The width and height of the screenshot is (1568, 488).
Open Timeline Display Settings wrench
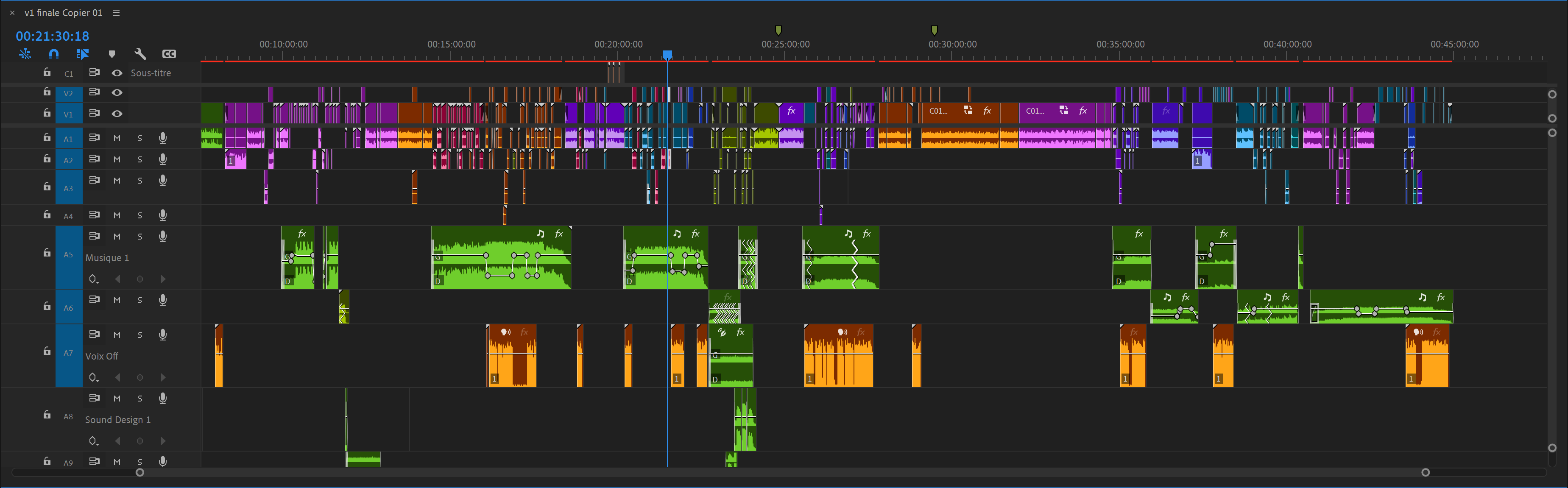tap(140, 54)
